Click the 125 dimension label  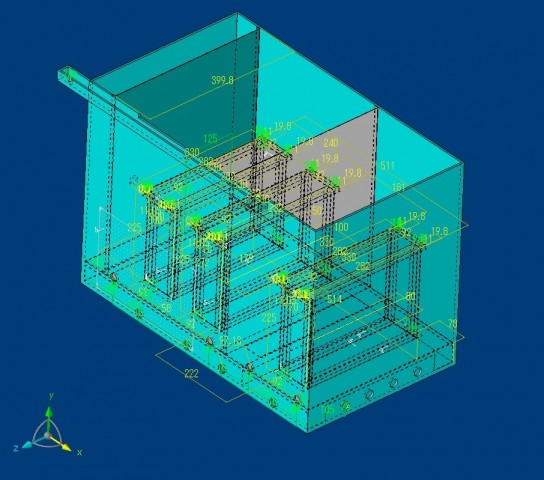coord(210,139)
